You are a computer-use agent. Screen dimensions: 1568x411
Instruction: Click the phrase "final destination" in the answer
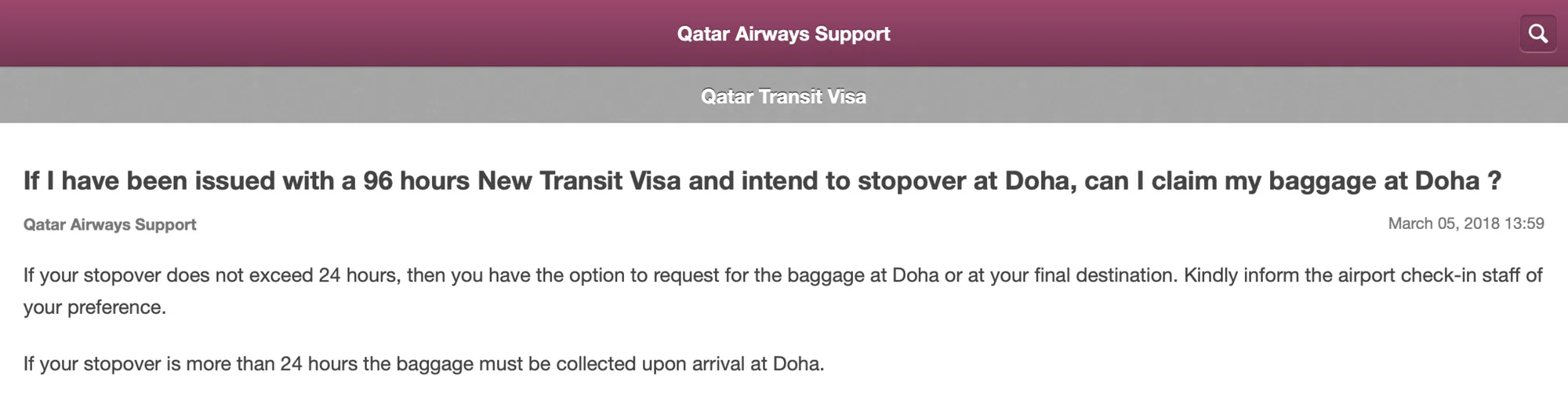pyautogui.click(x=1104, y=275)
